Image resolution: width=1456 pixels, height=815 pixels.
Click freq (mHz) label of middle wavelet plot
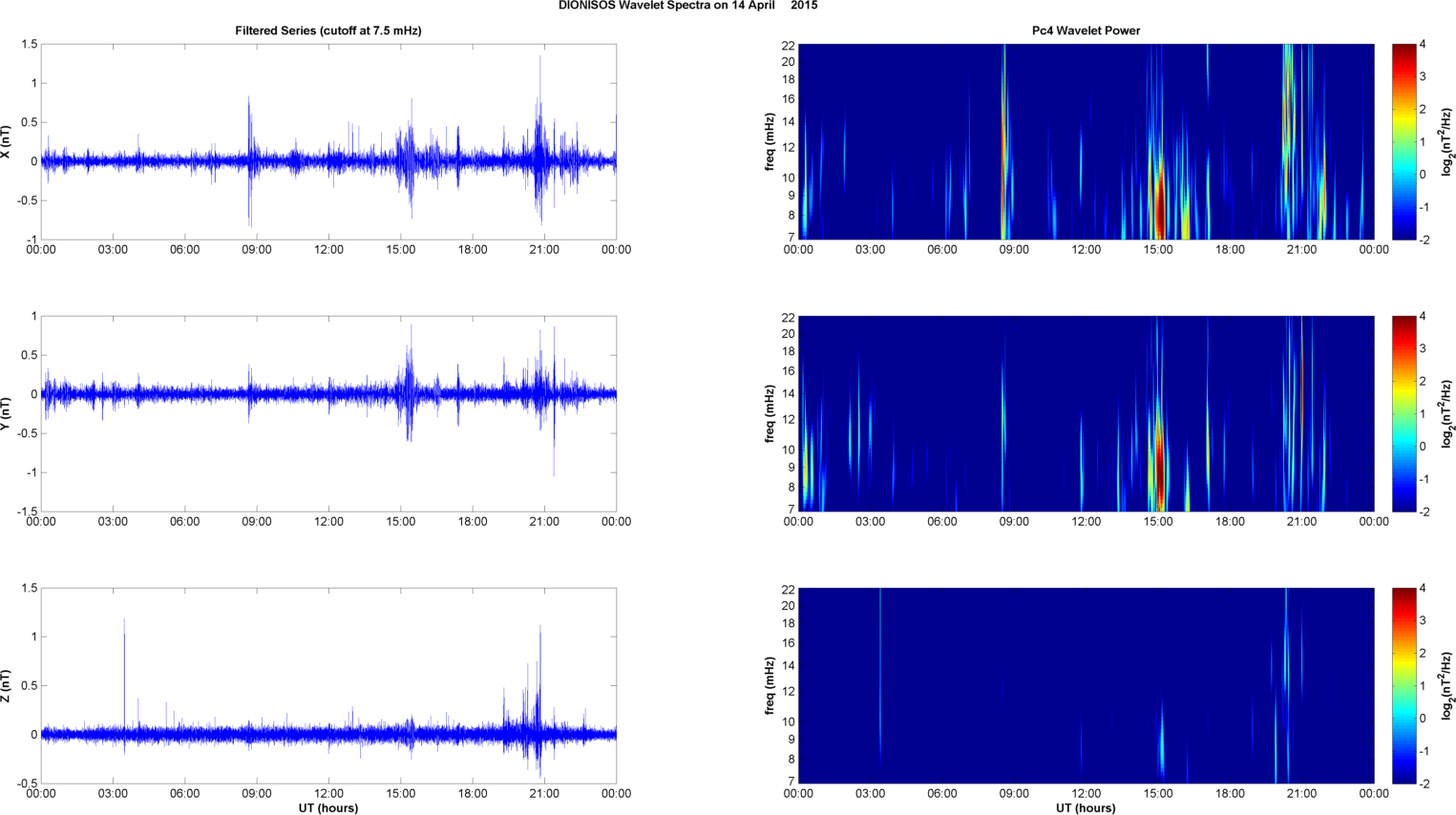[770, 413]
